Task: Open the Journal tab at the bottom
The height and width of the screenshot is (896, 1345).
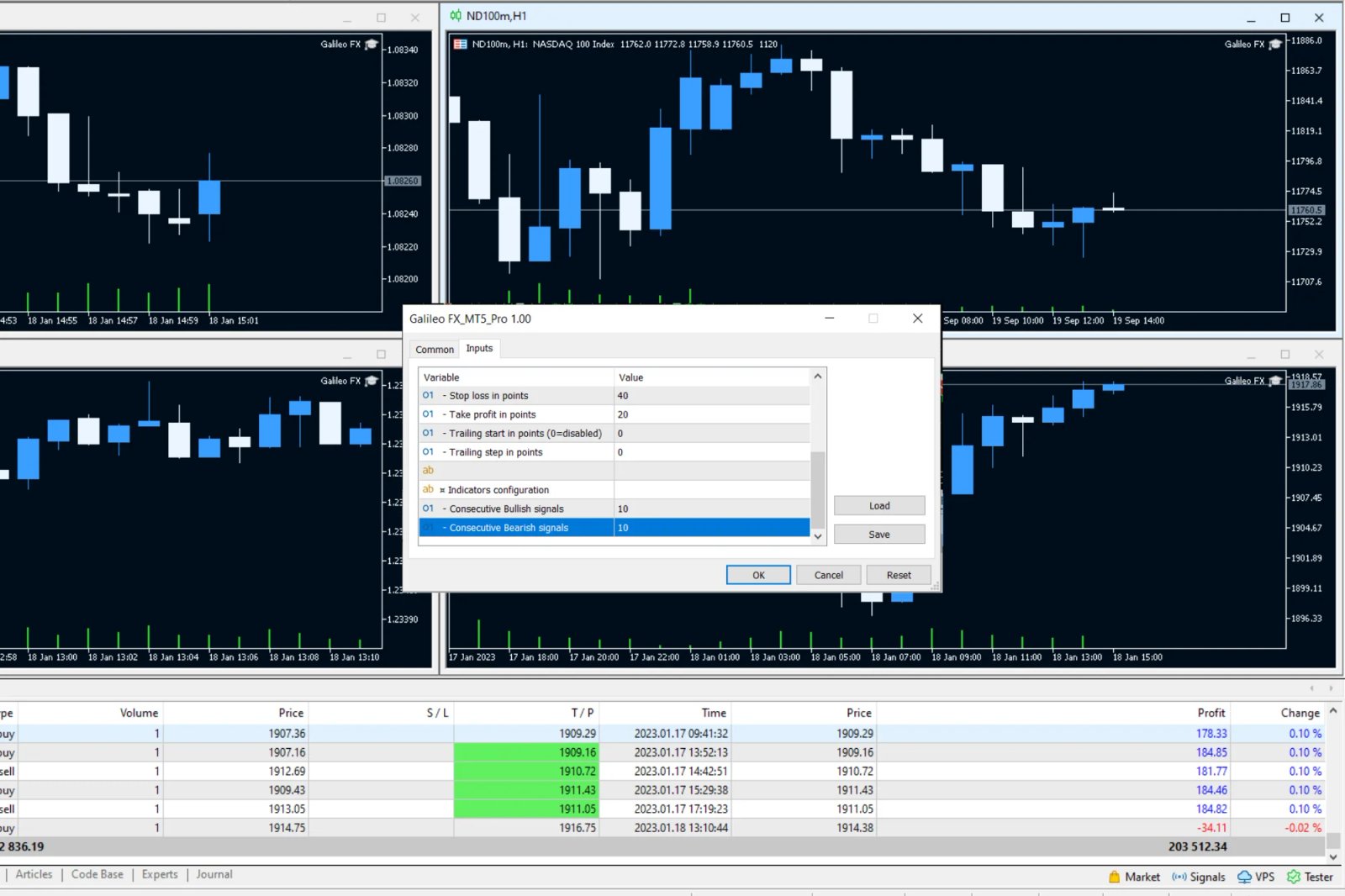Action: (214, 874)
